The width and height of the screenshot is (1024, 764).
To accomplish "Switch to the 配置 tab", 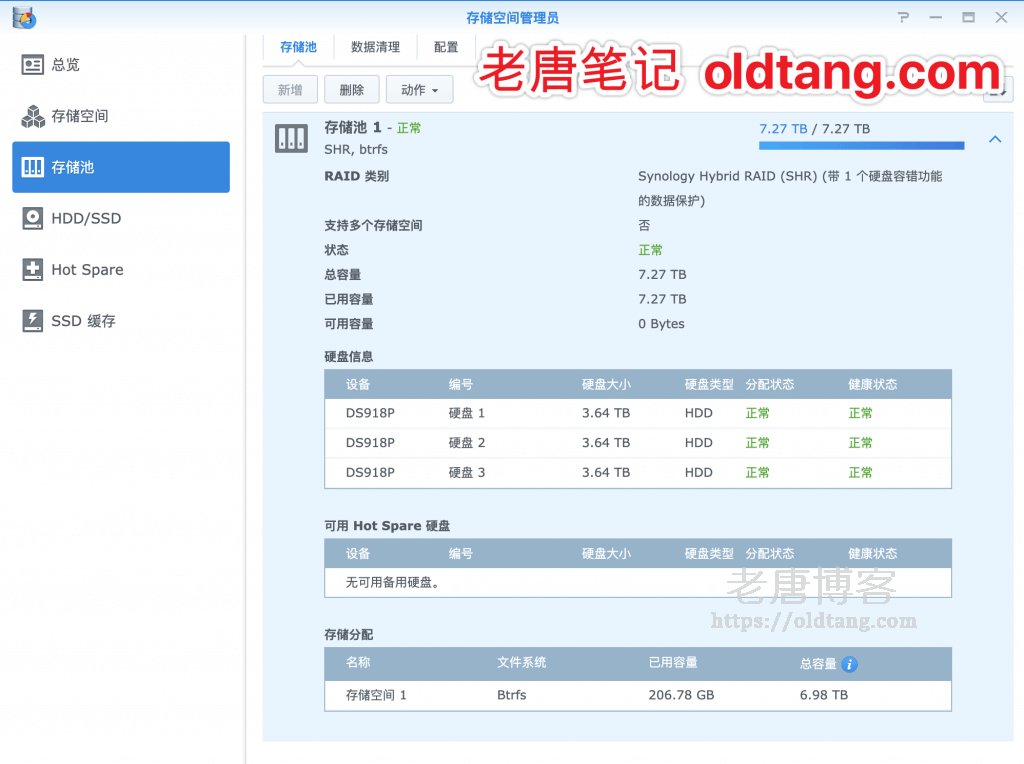I will (446, 47).
